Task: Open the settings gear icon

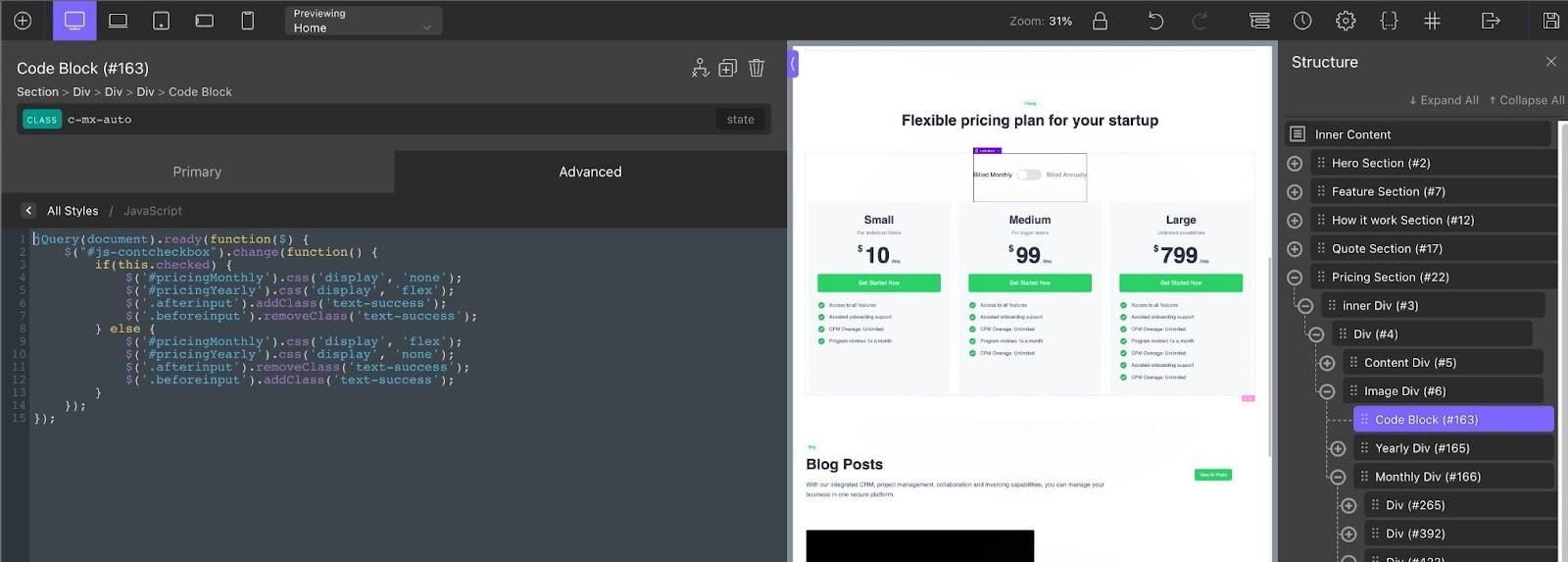Action: tap(1346, 21)
